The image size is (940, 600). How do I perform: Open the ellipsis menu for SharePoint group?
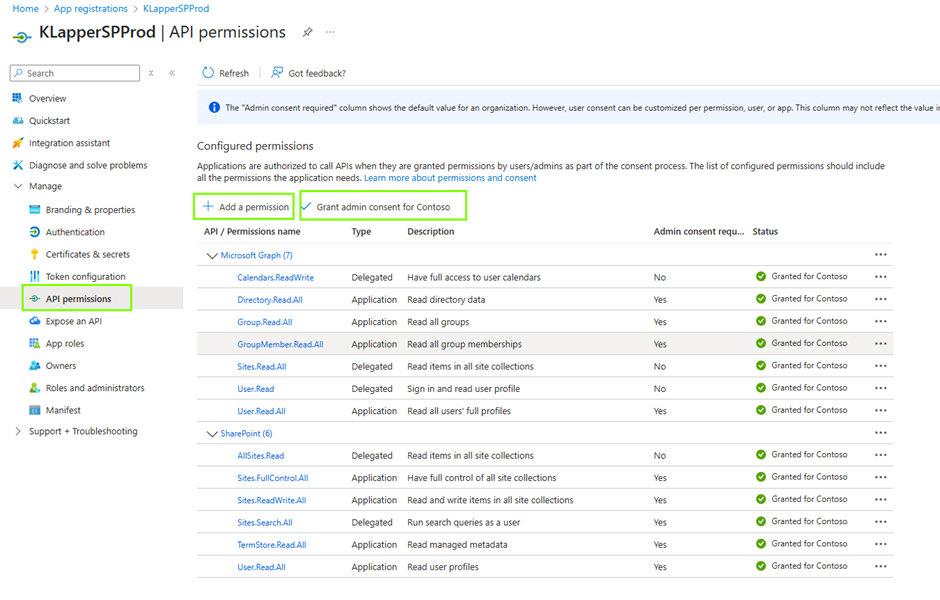click(x=880, y=433)
